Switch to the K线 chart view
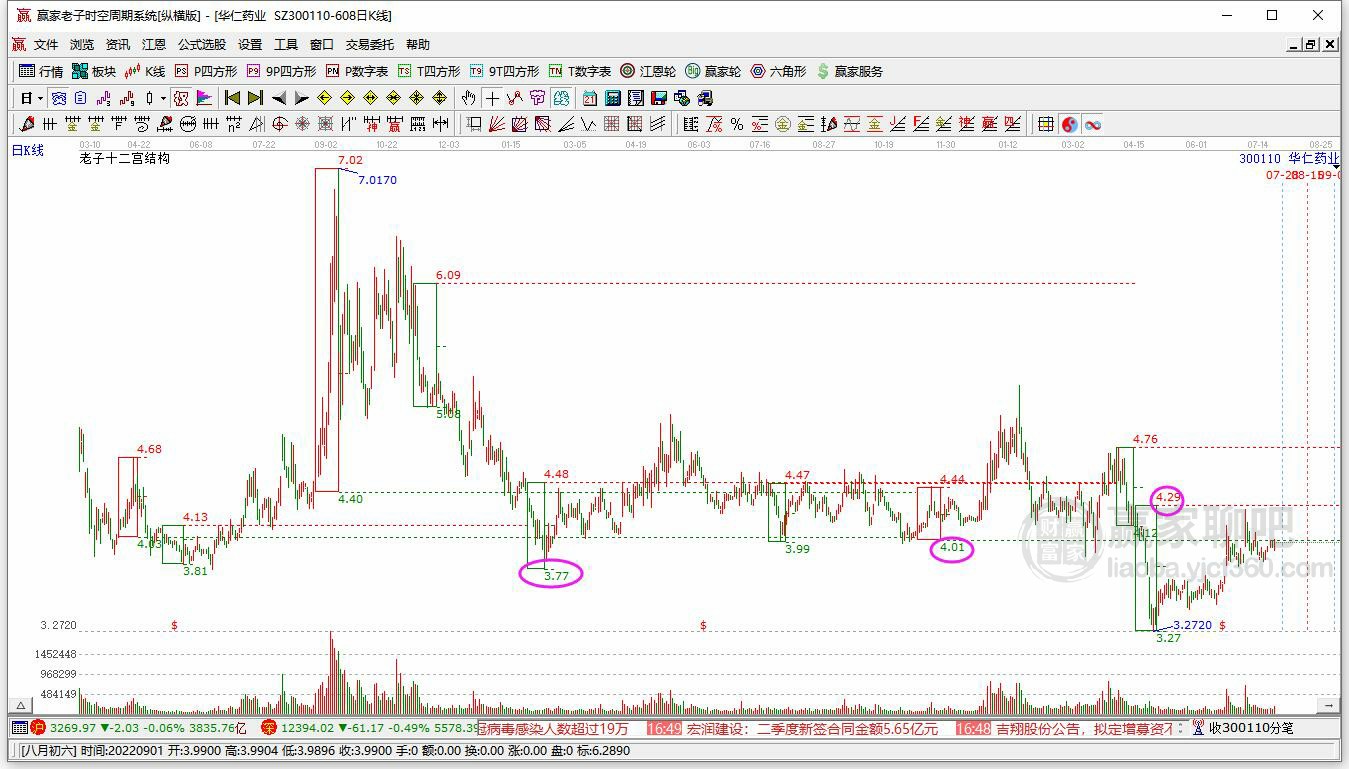Viewport: 1349px width, 769px height. point(144,71)
